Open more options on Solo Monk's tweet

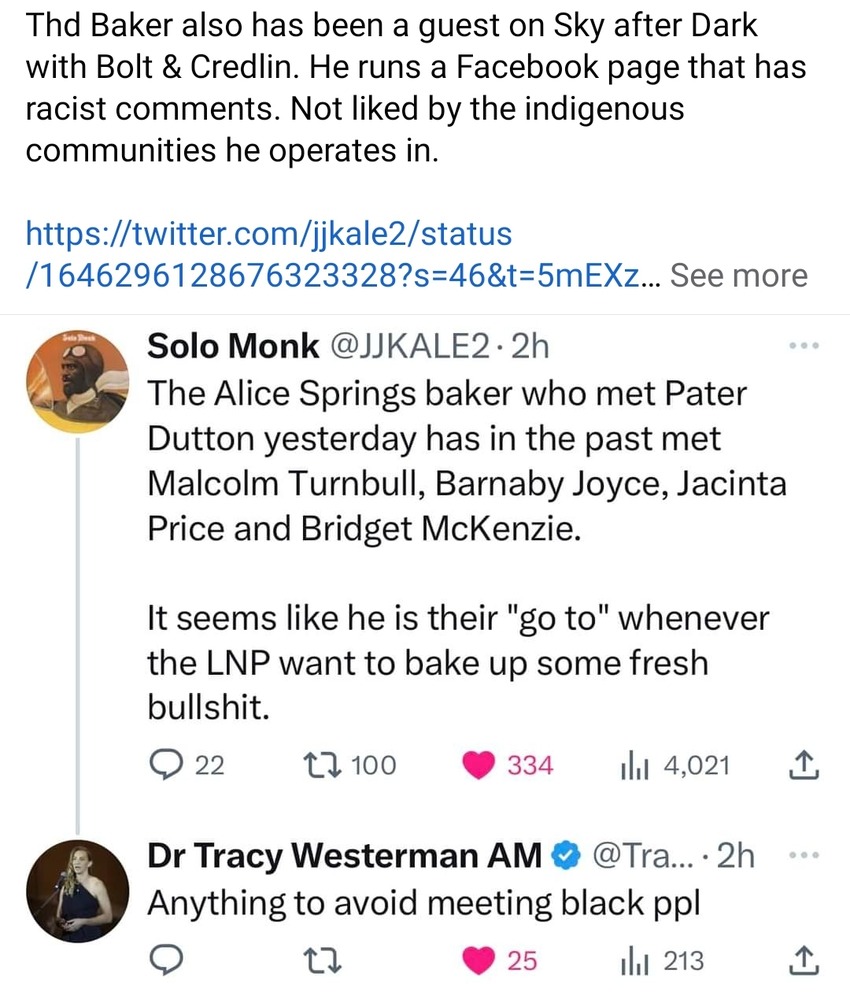point(803,346)
